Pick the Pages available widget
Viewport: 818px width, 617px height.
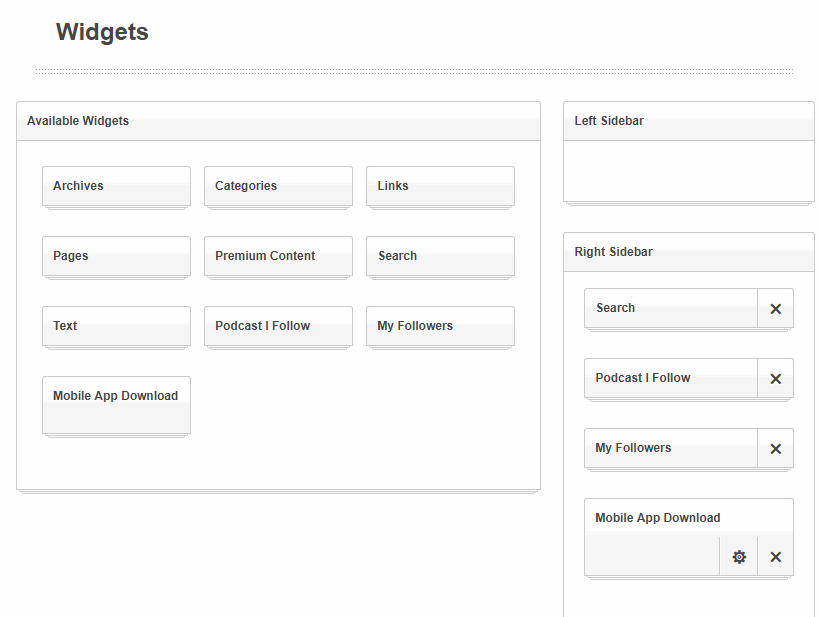click(116, 256)
